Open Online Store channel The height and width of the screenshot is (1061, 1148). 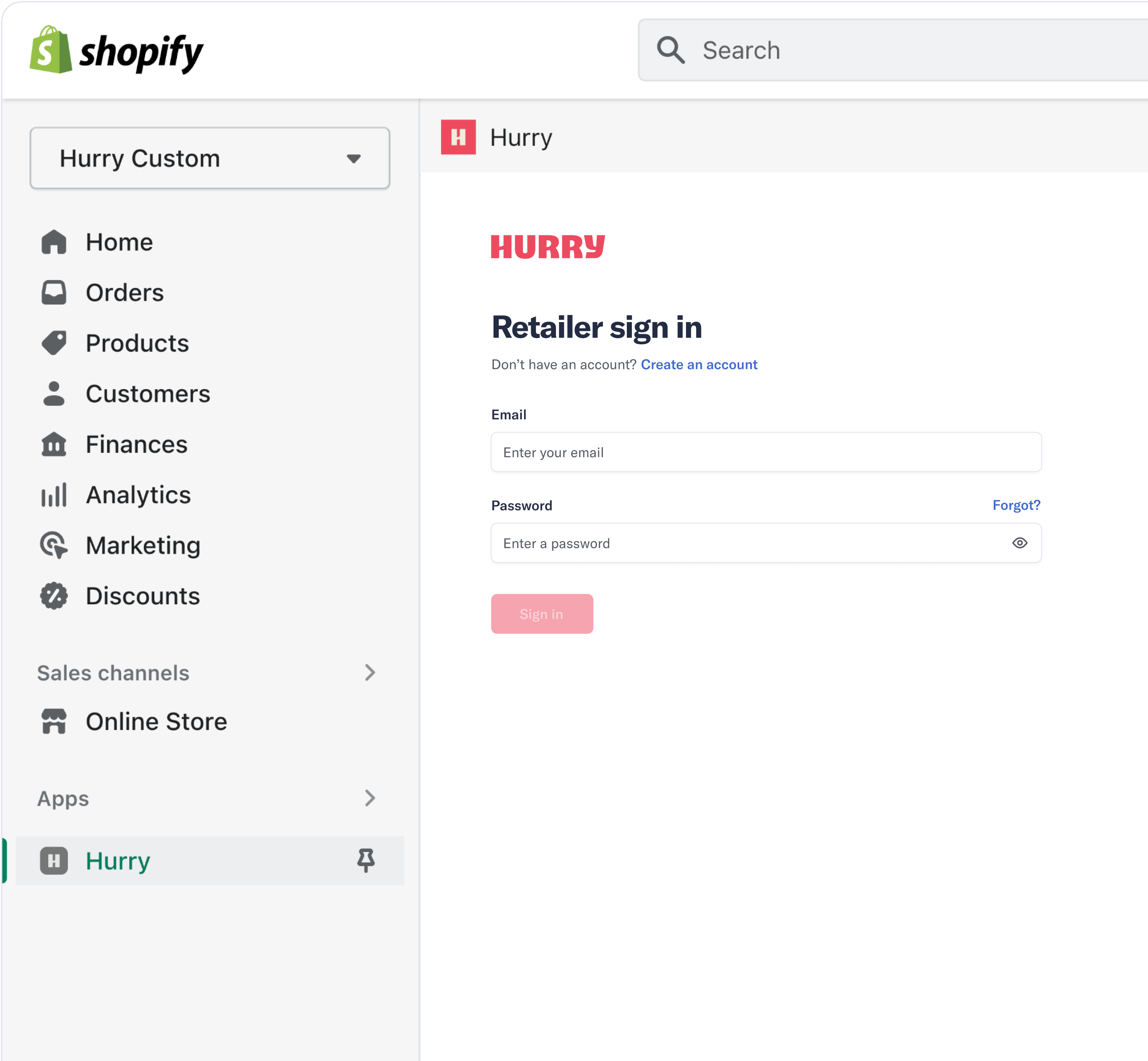156,721
